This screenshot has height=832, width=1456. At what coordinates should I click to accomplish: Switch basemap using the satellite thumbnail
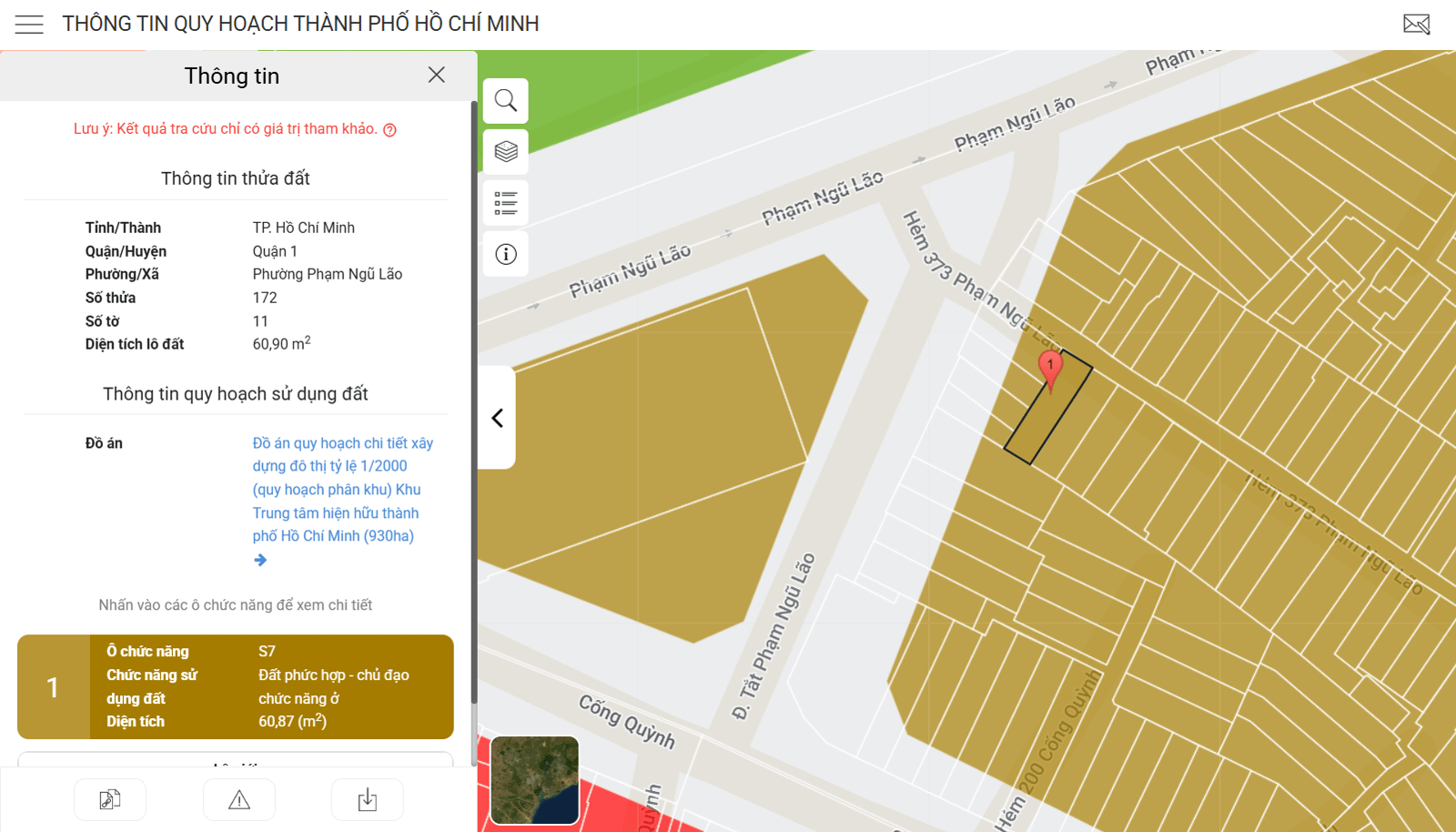[535, 780]
